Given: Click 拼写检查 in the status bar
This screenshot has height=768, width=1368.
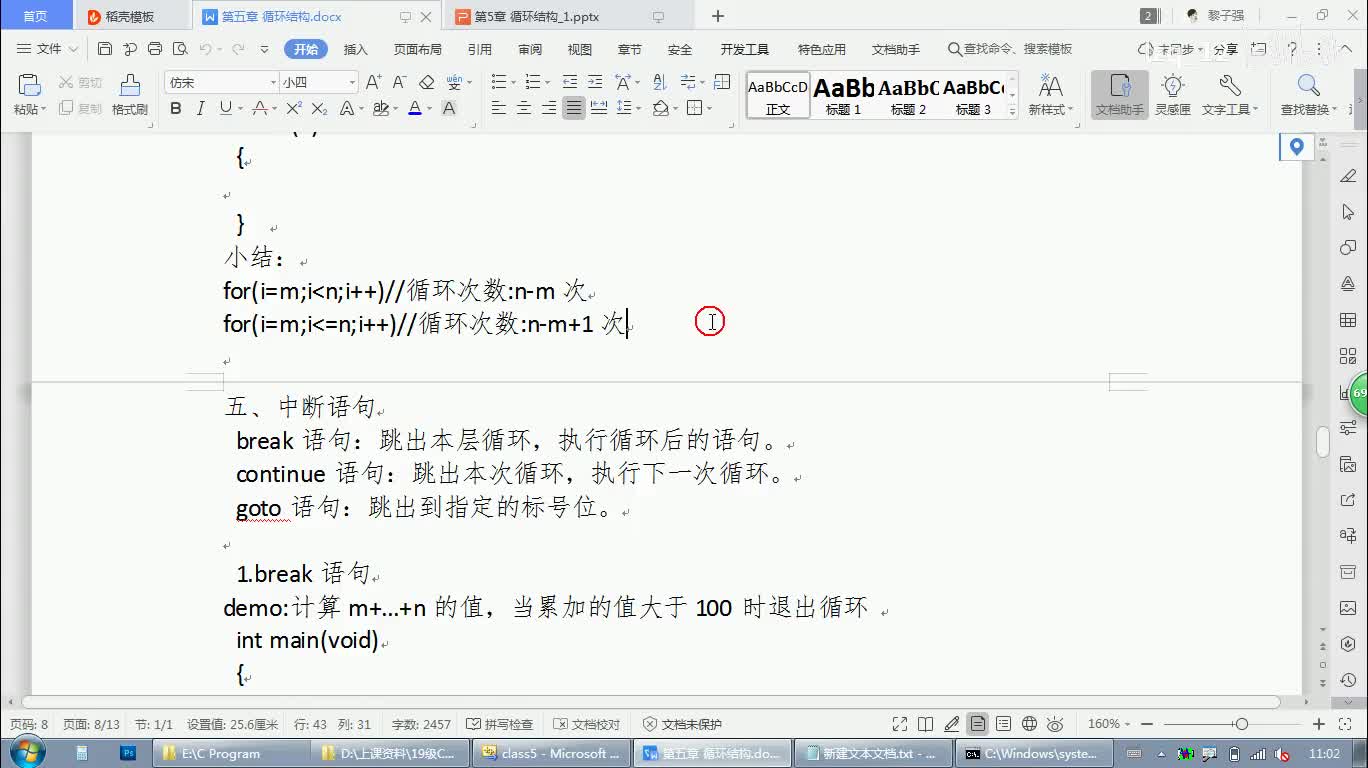Looking at the screenshot, I should [501, 724].
